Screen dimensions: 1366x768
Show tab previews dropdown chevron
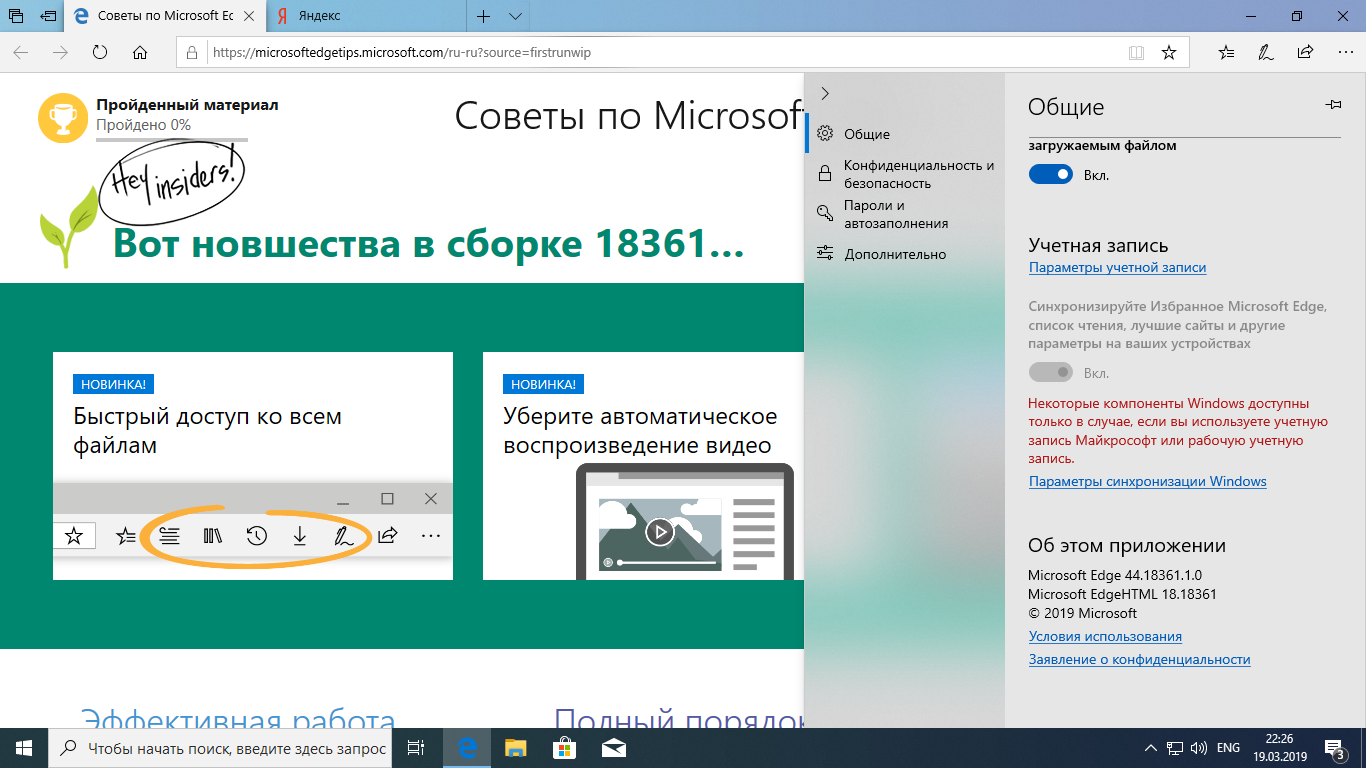point(515,16)
